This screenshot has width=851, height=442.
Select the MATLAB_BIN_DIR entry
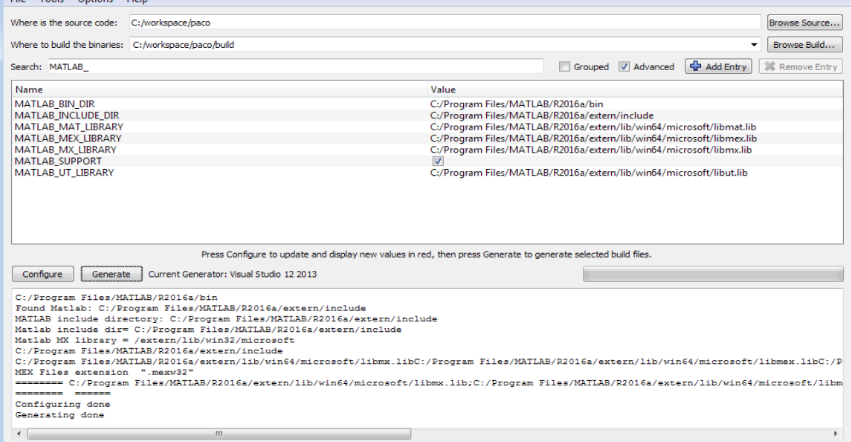tap(54, 104)
